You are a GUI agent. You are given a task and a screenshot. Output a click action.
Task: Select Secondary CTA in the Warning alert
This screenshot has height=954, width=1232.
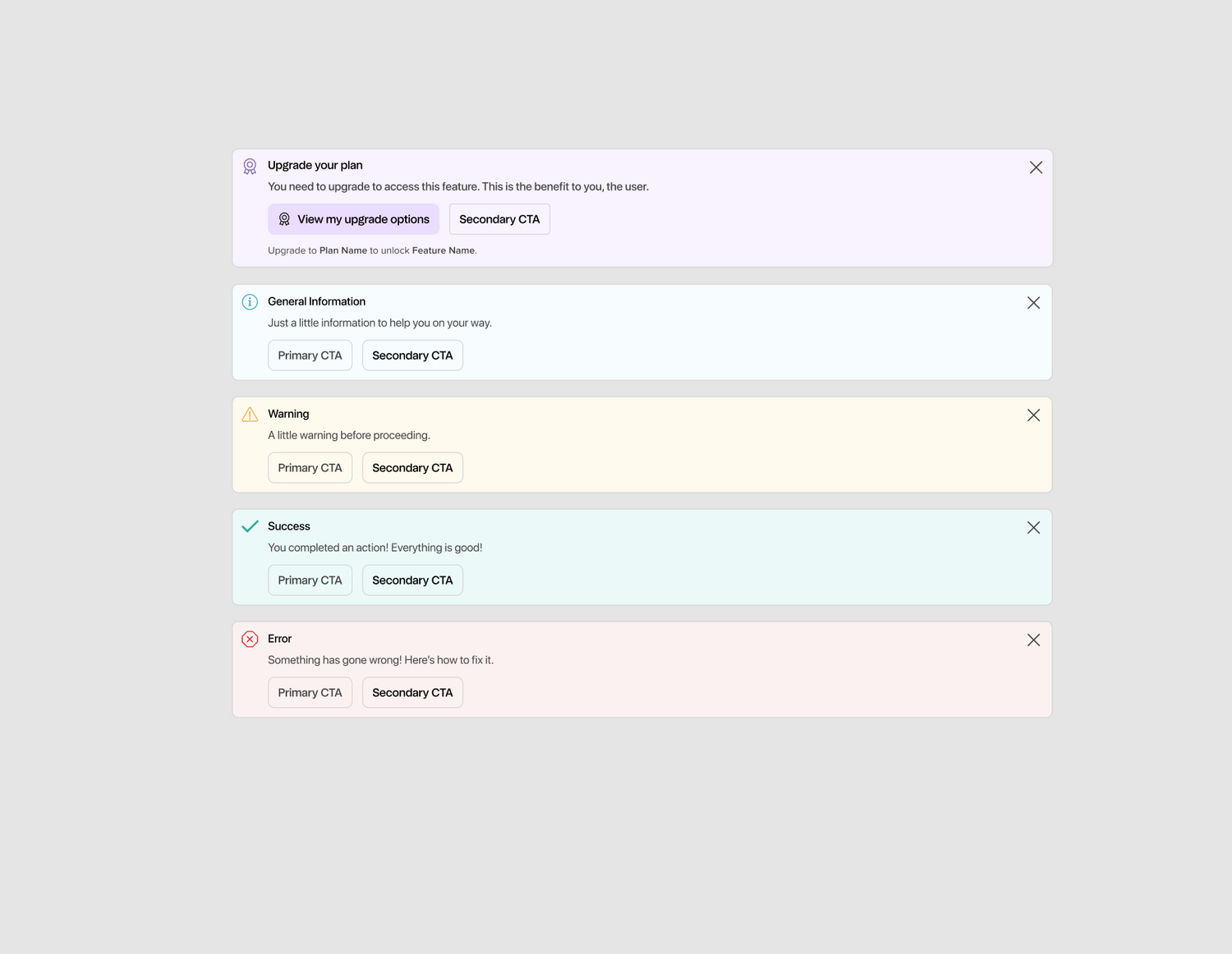412,468
